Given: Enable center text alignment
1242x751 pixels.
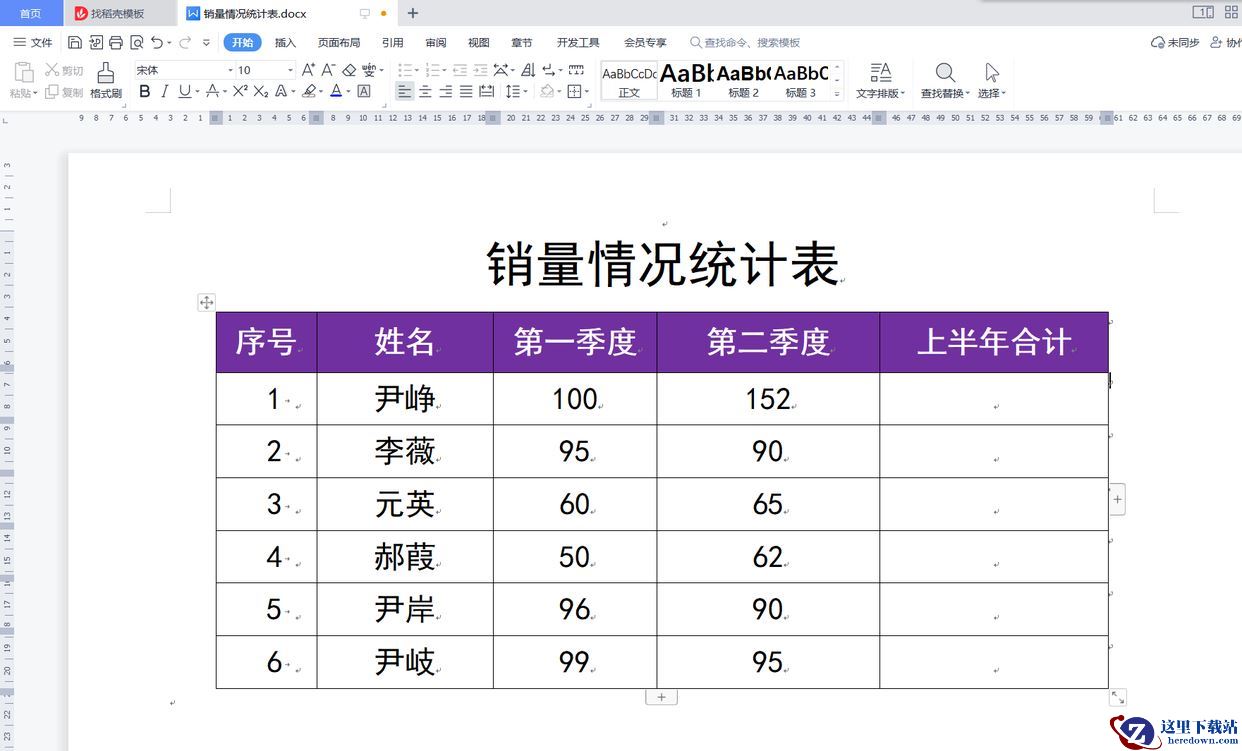Looking at the screenshot, I should [425, 91].
